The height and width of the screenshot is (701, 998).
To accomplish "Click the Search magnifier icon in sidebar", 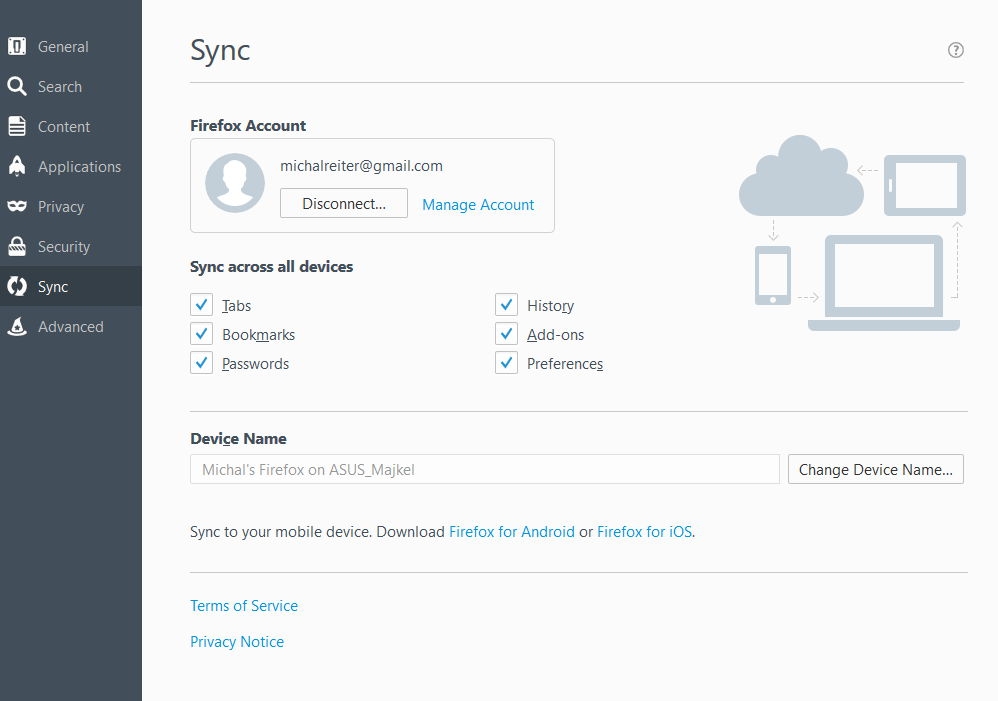I will click(x=17, y=86).
